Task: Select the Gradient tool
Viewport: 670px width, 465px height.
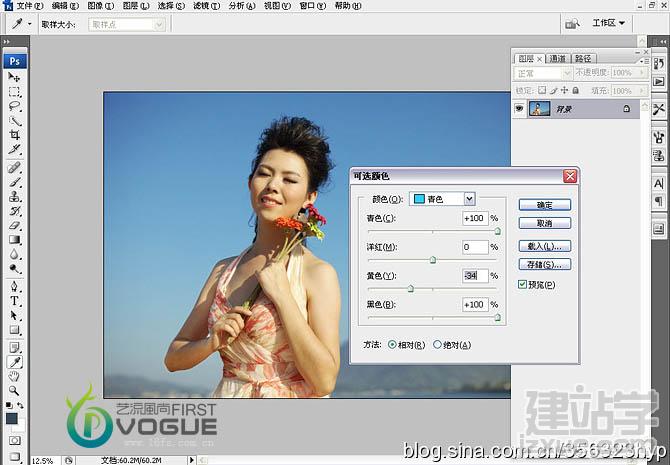Action: tap(14, 240)
